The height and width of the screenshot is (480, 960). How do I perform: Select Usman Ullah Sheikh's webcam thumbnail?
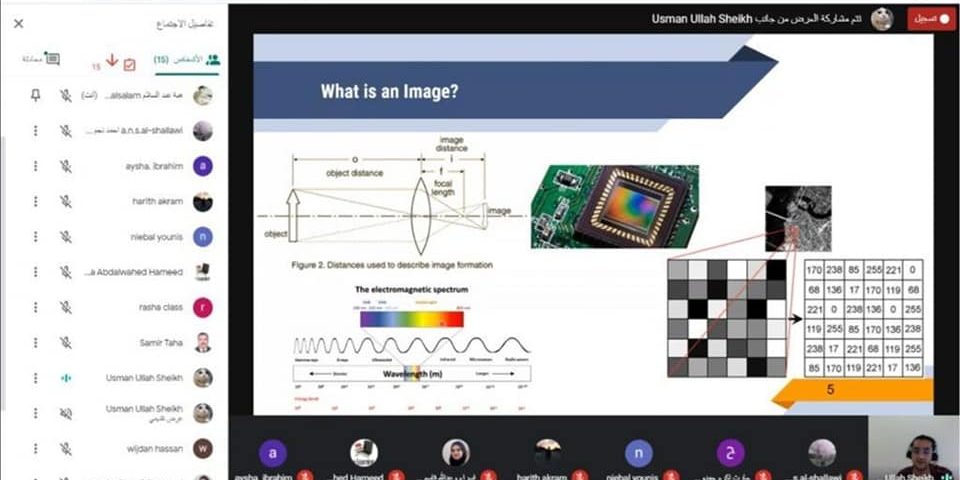(913, 447)
